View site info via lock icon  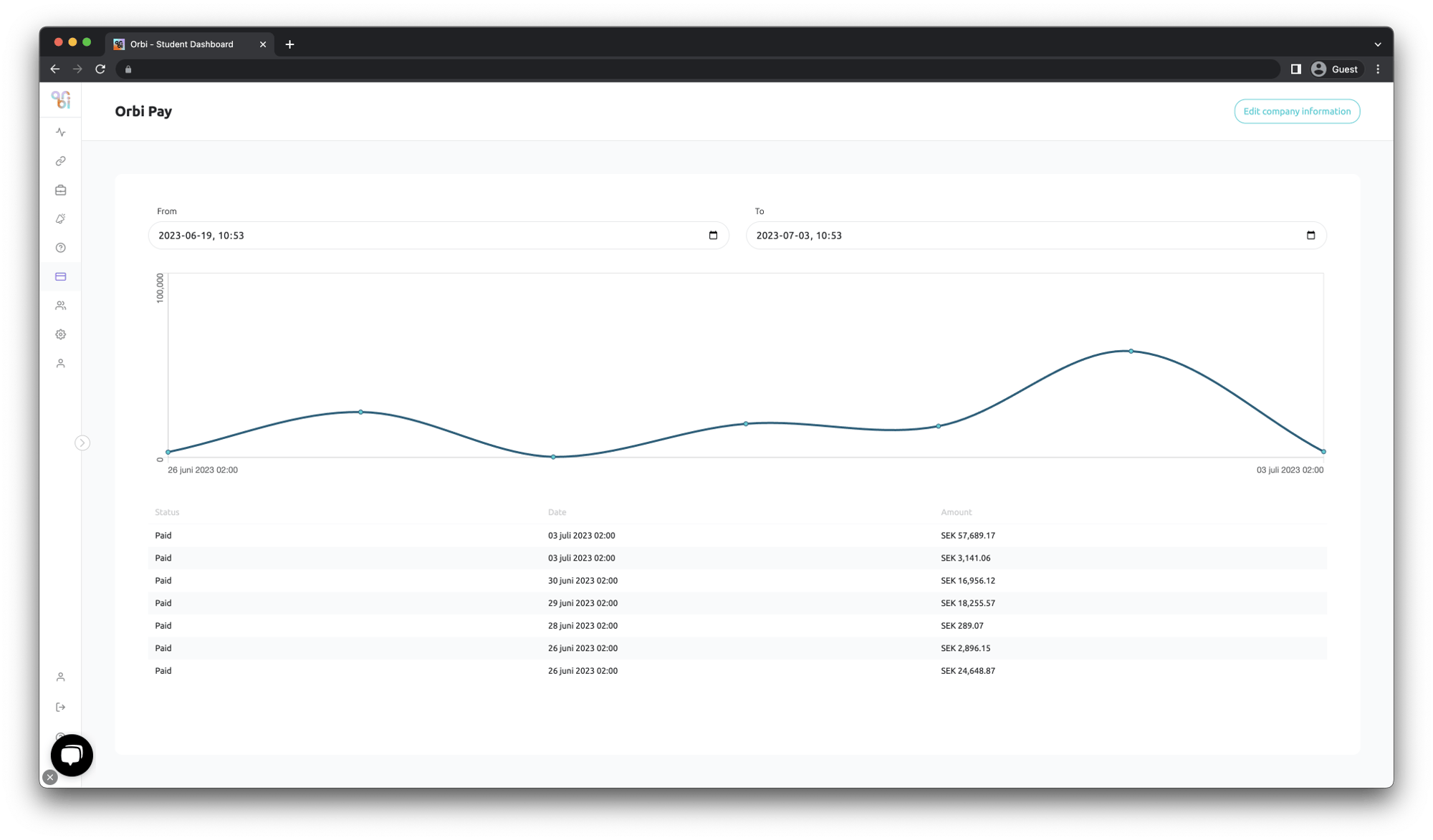128,69
